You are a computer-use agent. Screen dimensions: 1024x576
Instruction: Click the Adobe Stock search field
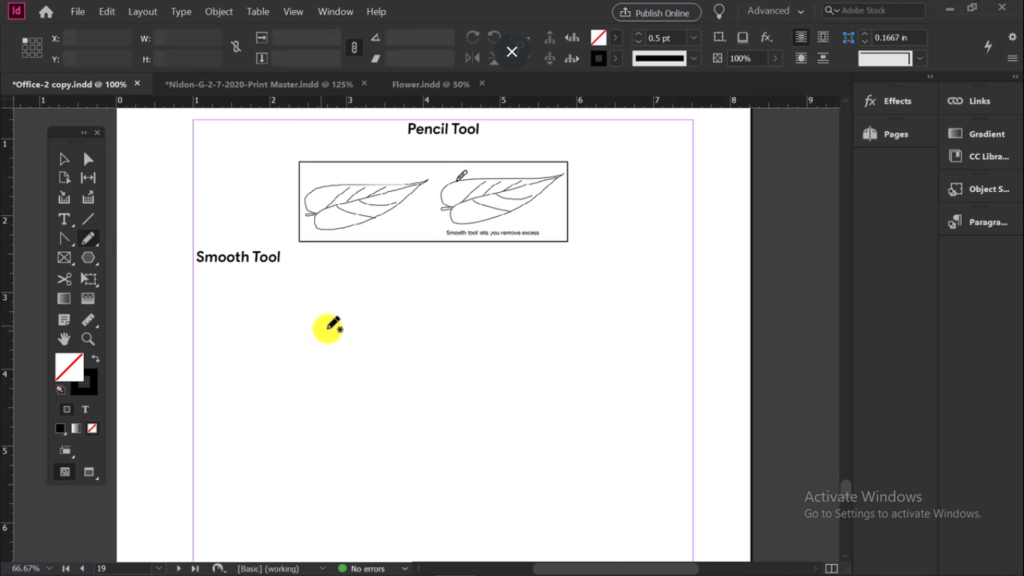[874, 10]
